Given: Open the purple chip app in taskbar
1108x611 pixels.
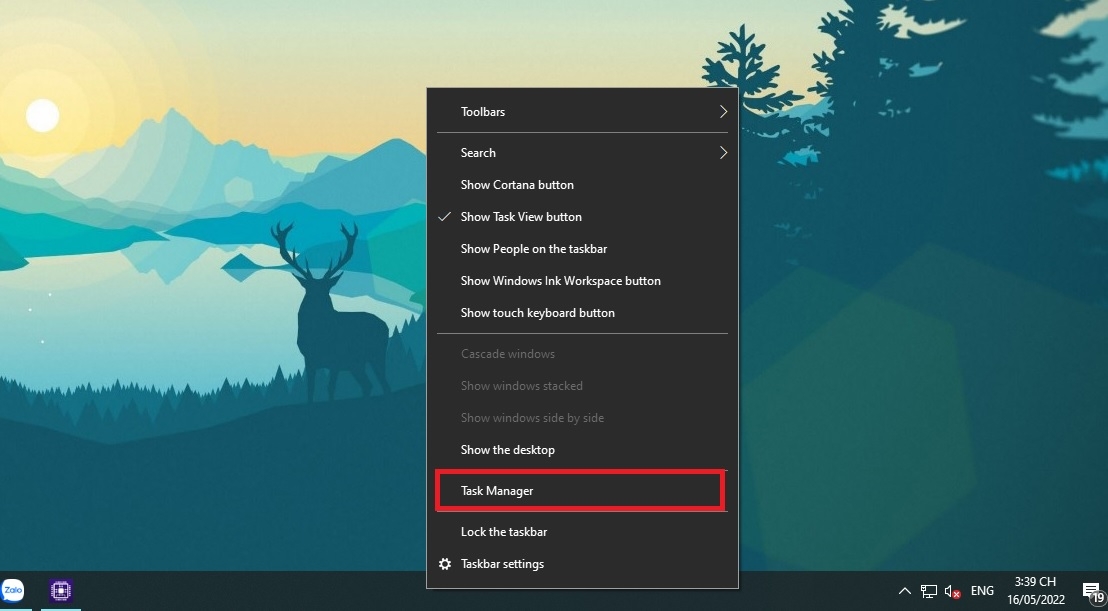Looking at the screenshot, I should [x=61, y=591].
